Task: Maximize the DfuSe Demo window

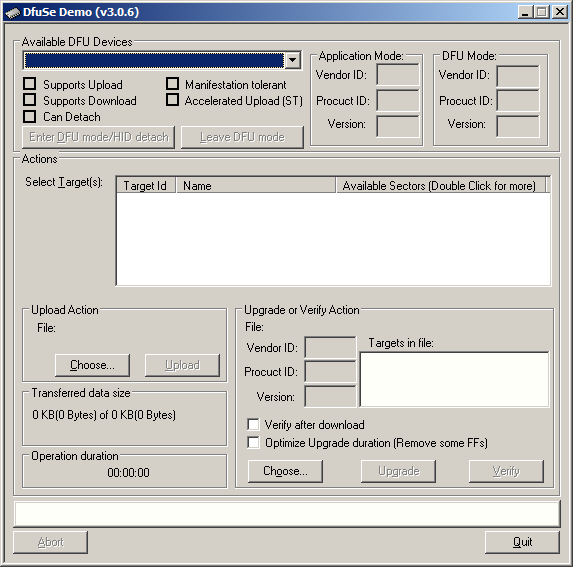Action: (542, 12)
